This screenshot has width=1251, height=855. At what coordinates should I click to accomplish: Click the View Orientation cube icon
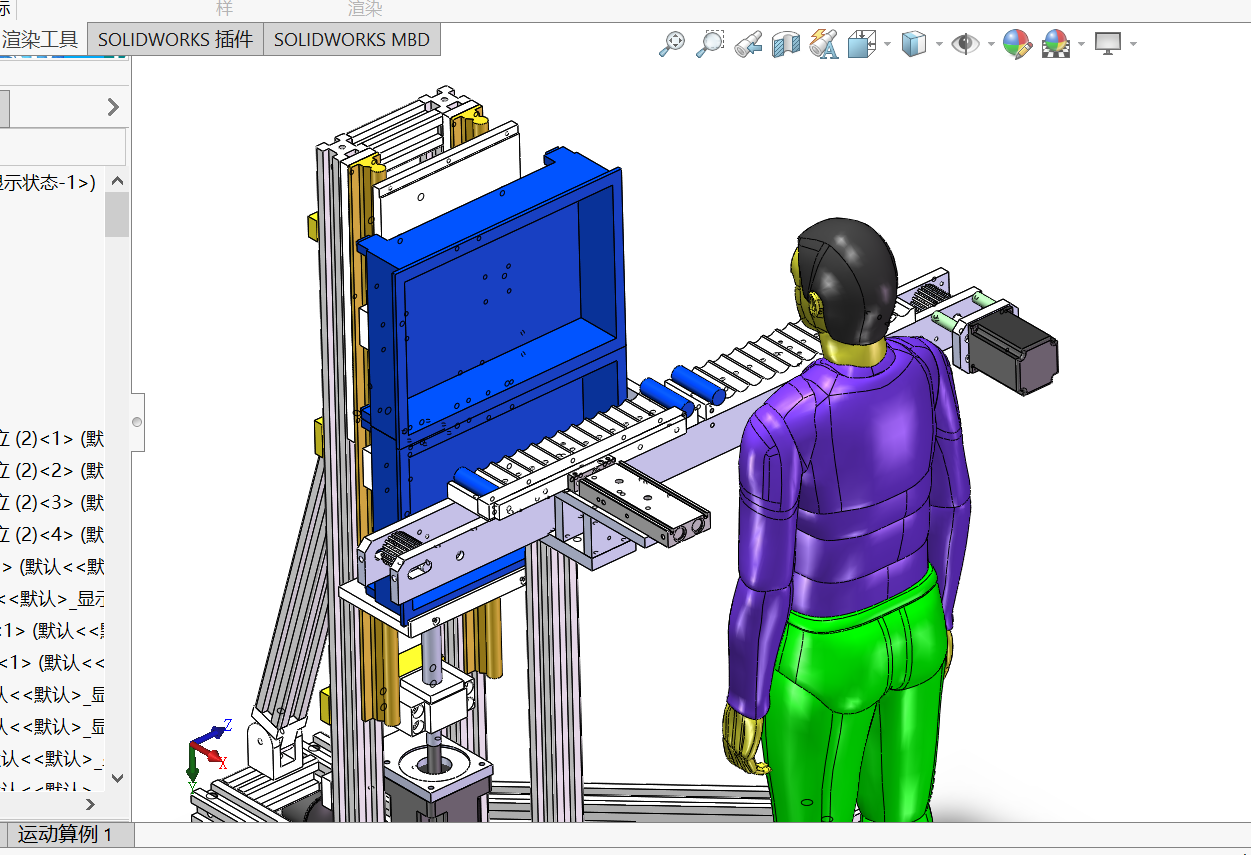tap(860, 44)
